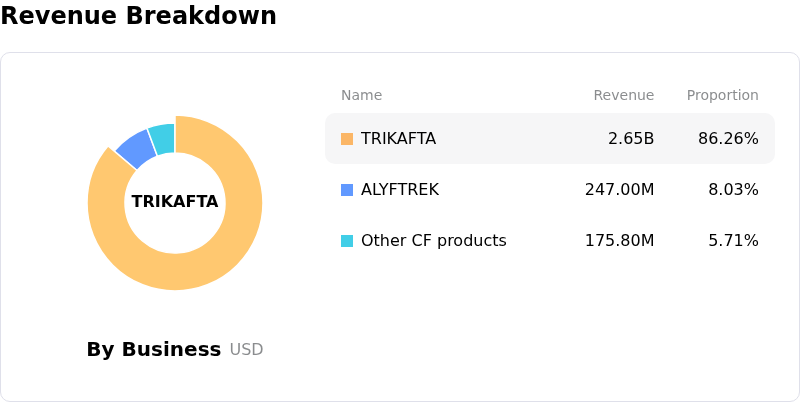Select the TRIKAFTA row in the table
Viewport: 800px width, 402px height.
(x=549, y=139)
